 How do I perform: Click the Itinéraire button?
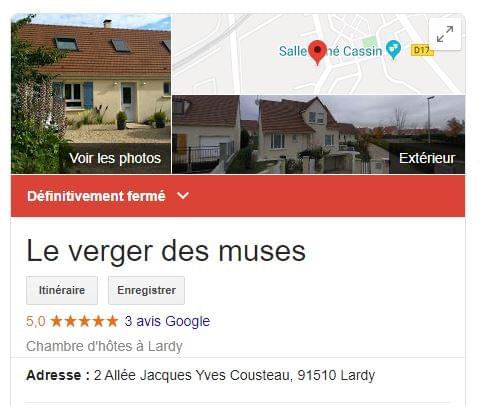62,290
